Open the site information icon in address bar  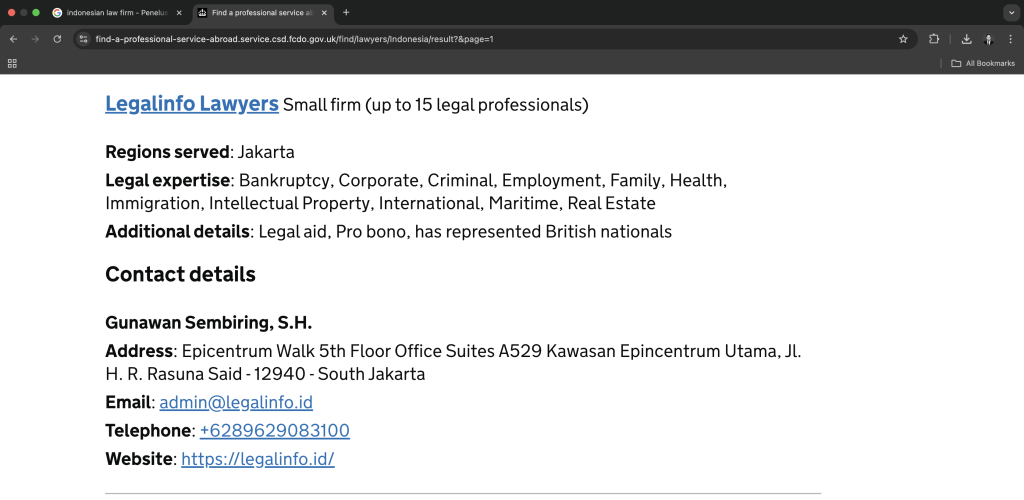[x=84, y=39]
